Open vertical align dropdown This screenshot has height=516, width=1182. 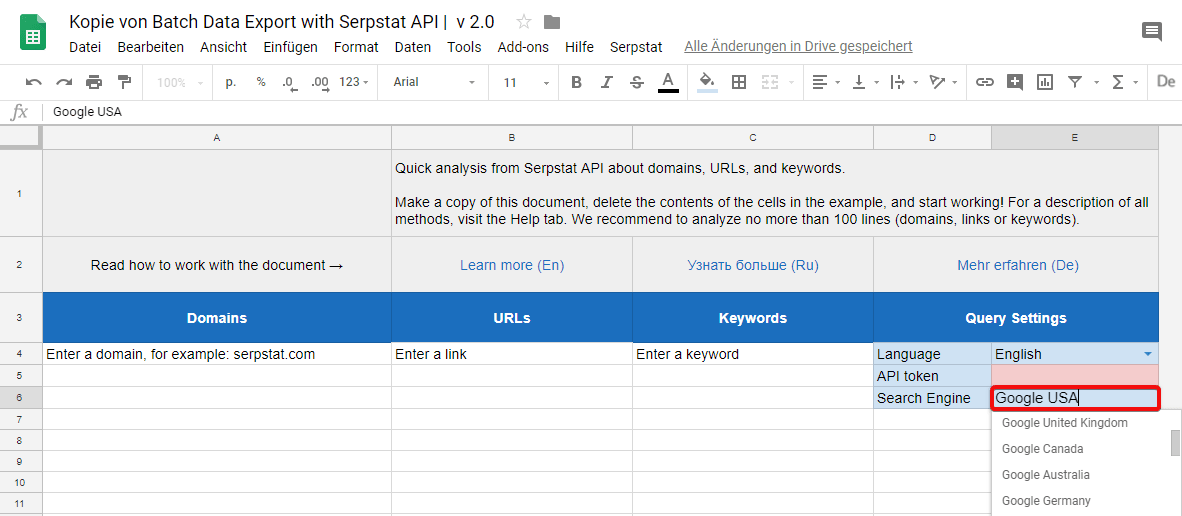[x=866, y=83]
